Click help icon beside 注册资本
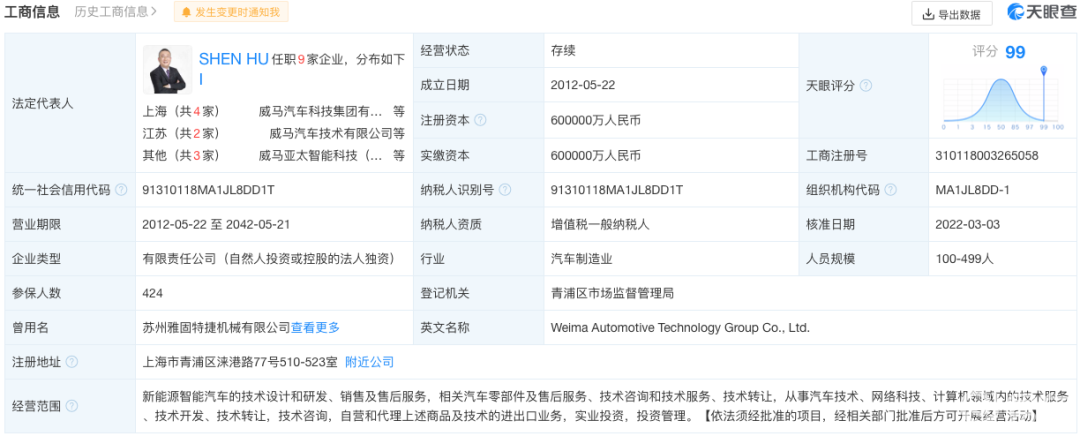Viewport: 1080px width, 436px height. click(x=480, y=120)
